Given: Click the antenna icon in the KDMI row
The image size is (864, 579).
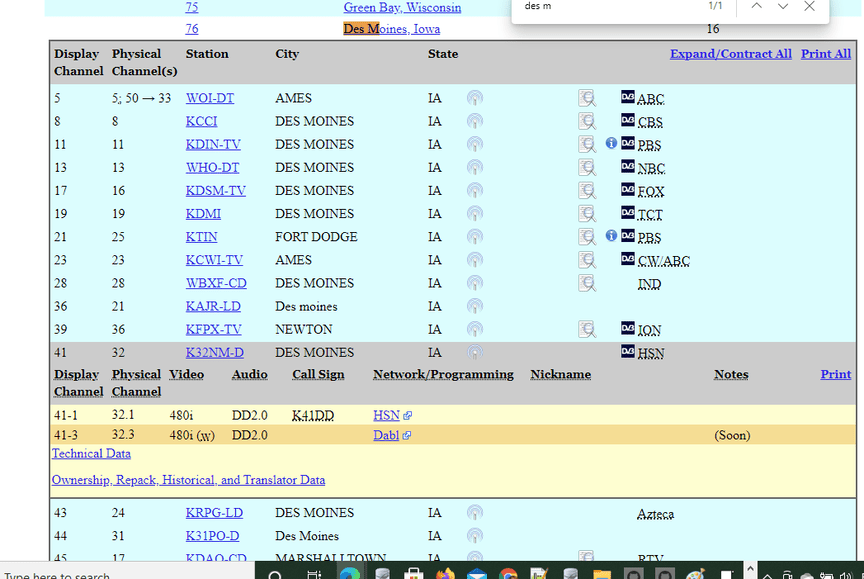Looking at the screenshot, I should pyautogui.click(x=474, y=214).
